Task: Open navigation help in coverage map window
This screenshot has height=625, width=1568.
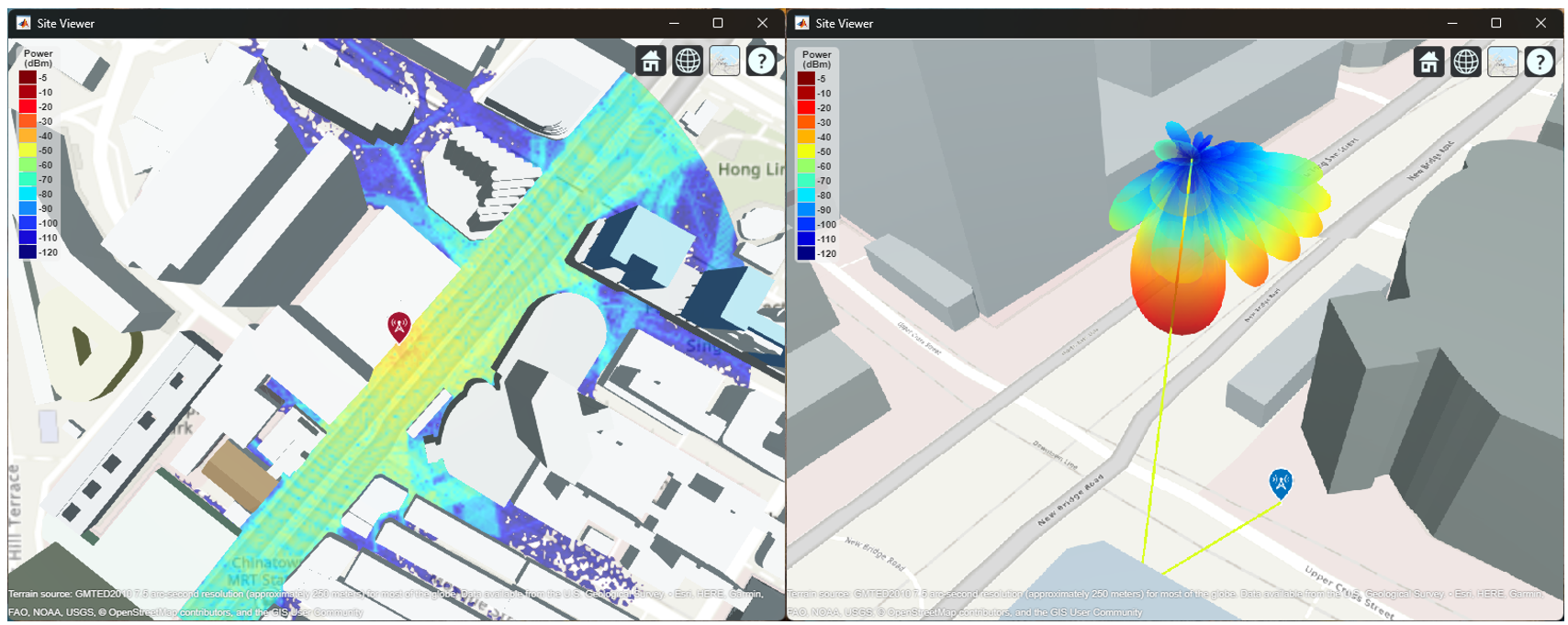Action: [x=761, y=61]
